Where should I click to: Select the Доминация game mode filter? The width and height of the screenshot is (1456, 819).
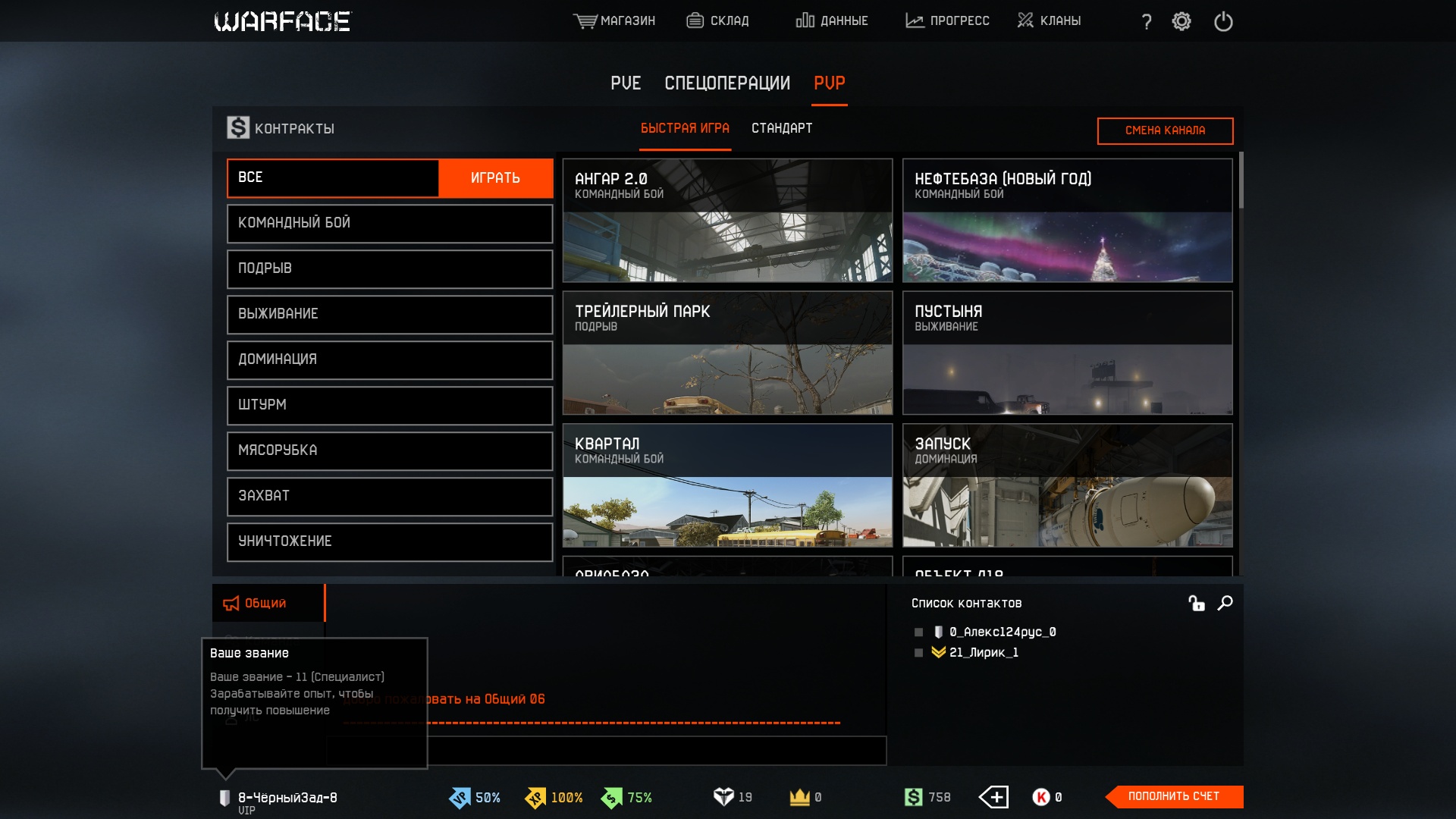coord(389,359)
